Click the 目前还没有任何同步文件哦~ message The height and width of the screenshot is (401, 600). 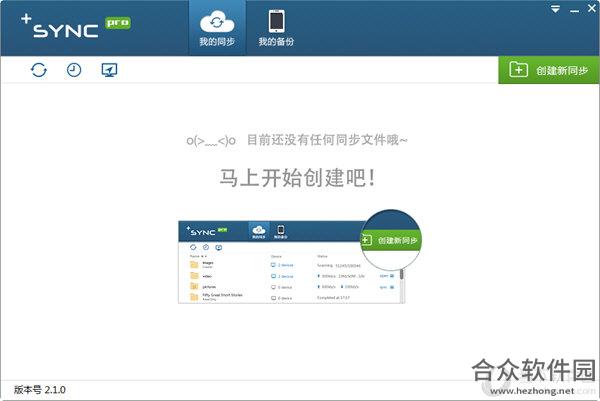coord(327,140)
